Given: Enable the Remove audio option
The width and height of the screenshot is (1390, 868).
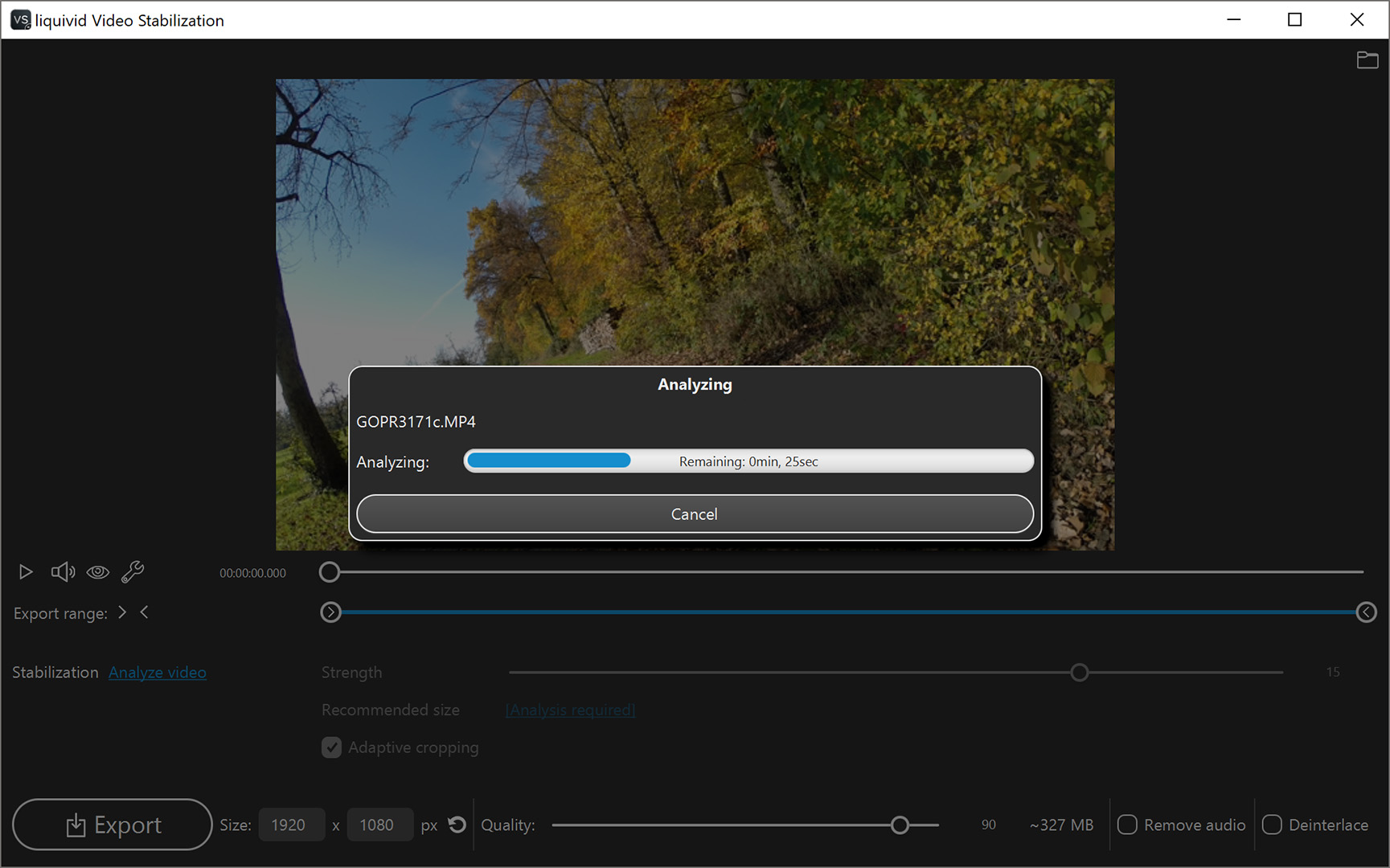Looking at the screenshot, I should (x=1127, y=825).
